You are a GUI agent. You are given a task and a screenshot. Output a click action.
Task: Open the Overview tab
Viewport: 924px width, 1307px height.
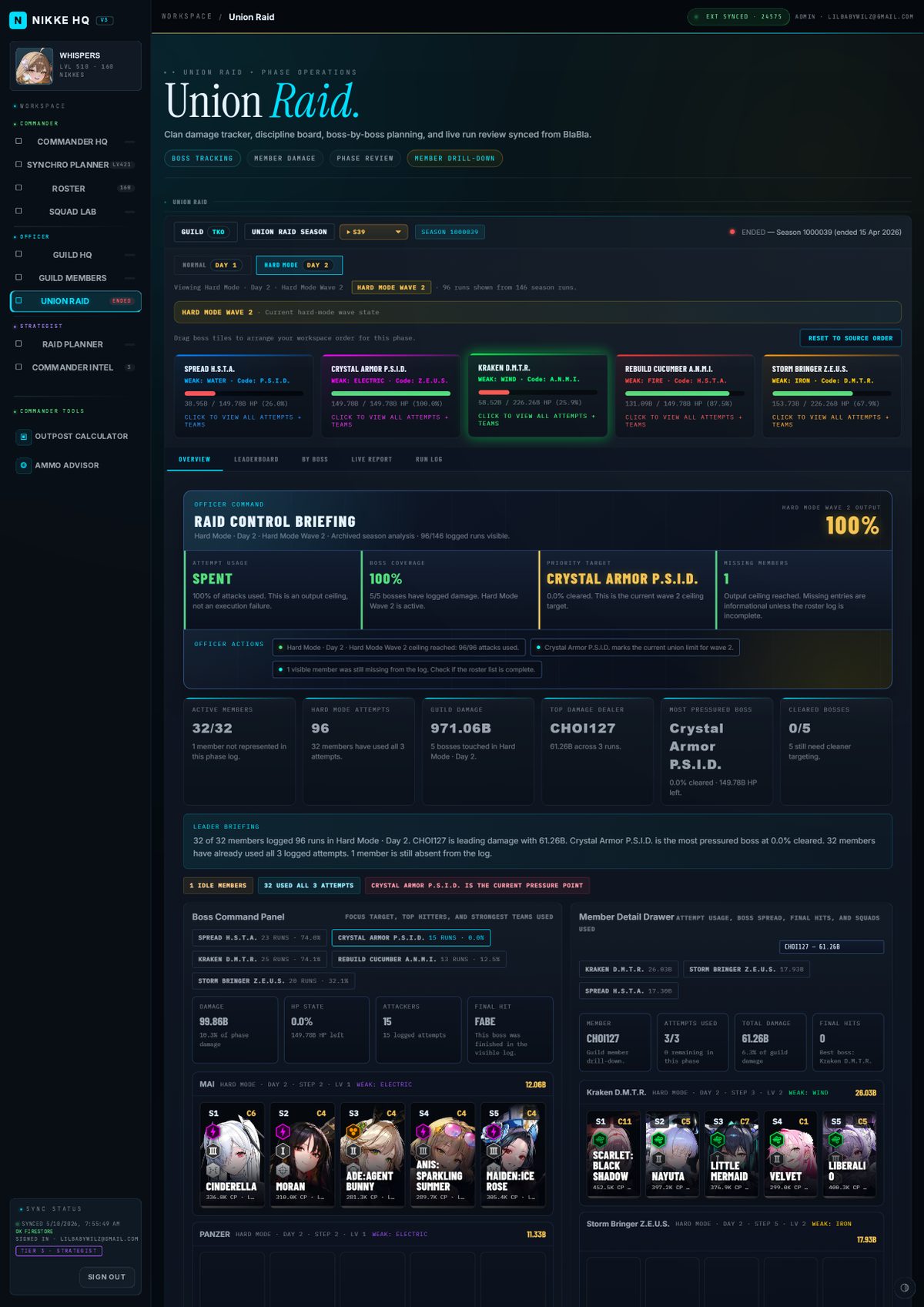pos(194,459)
